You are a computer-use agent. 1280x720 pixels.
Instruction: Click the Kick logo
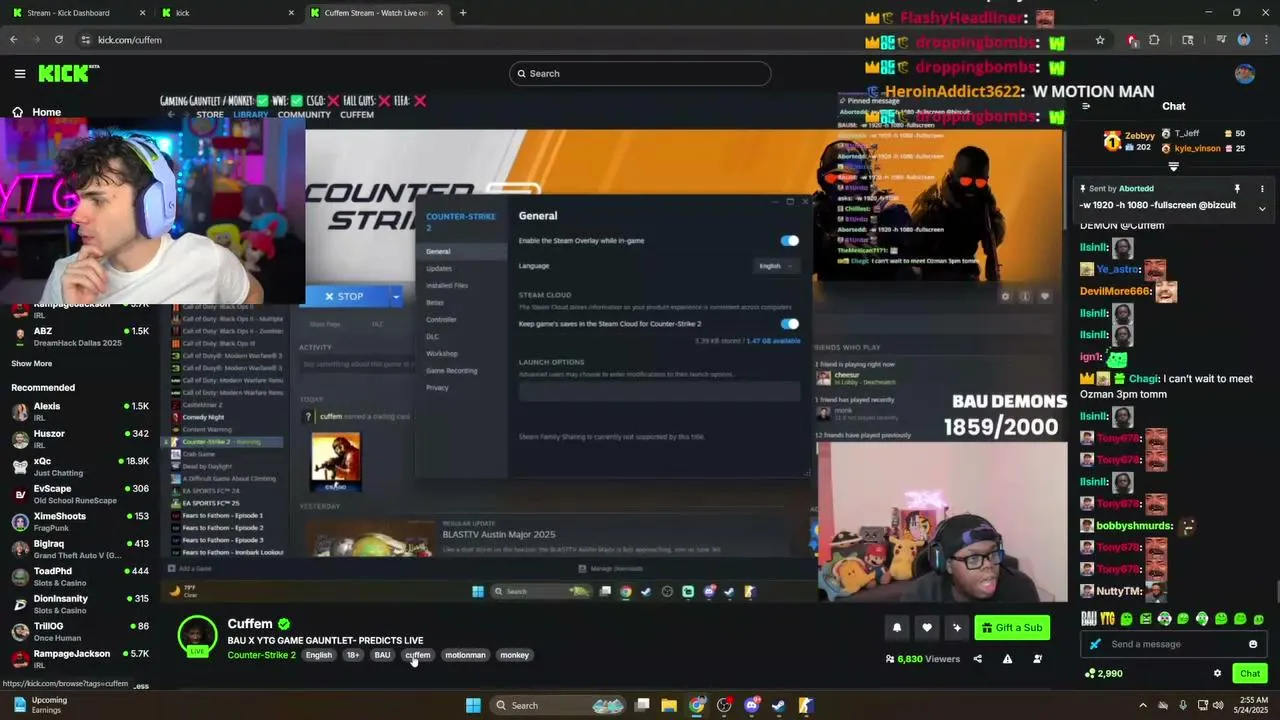coord(68,73)
